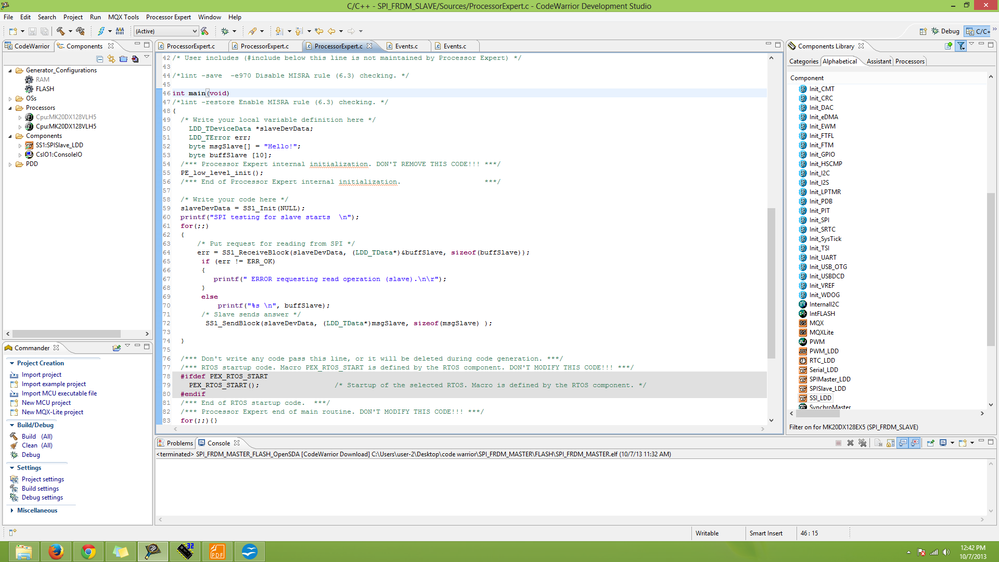The height and width of the screenshot is (562, 999).
Task: Switch to the CodeWarrior view tab
Action: coord(27,46)
